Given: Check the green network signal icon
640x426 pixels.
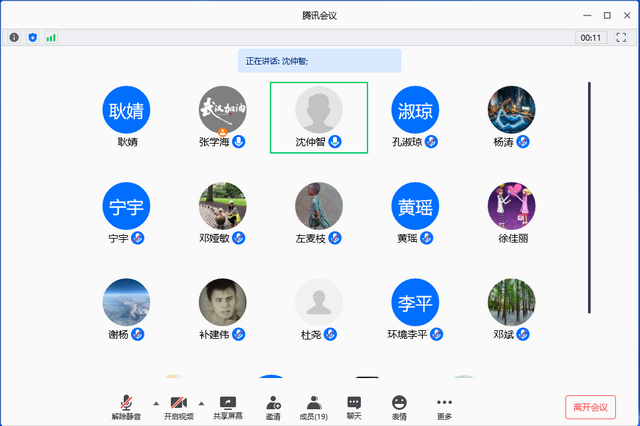Looking at the screenshot, I should [x=50, y=37].
